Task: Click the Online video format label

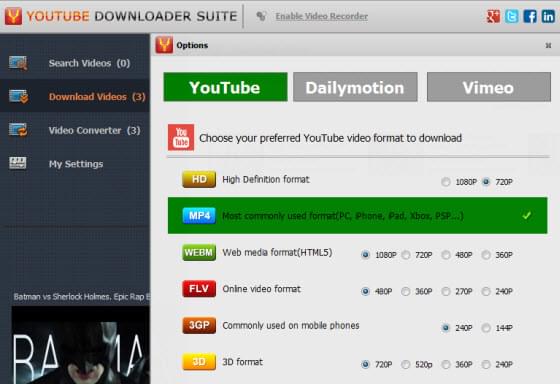Action: tap(261, 289)
